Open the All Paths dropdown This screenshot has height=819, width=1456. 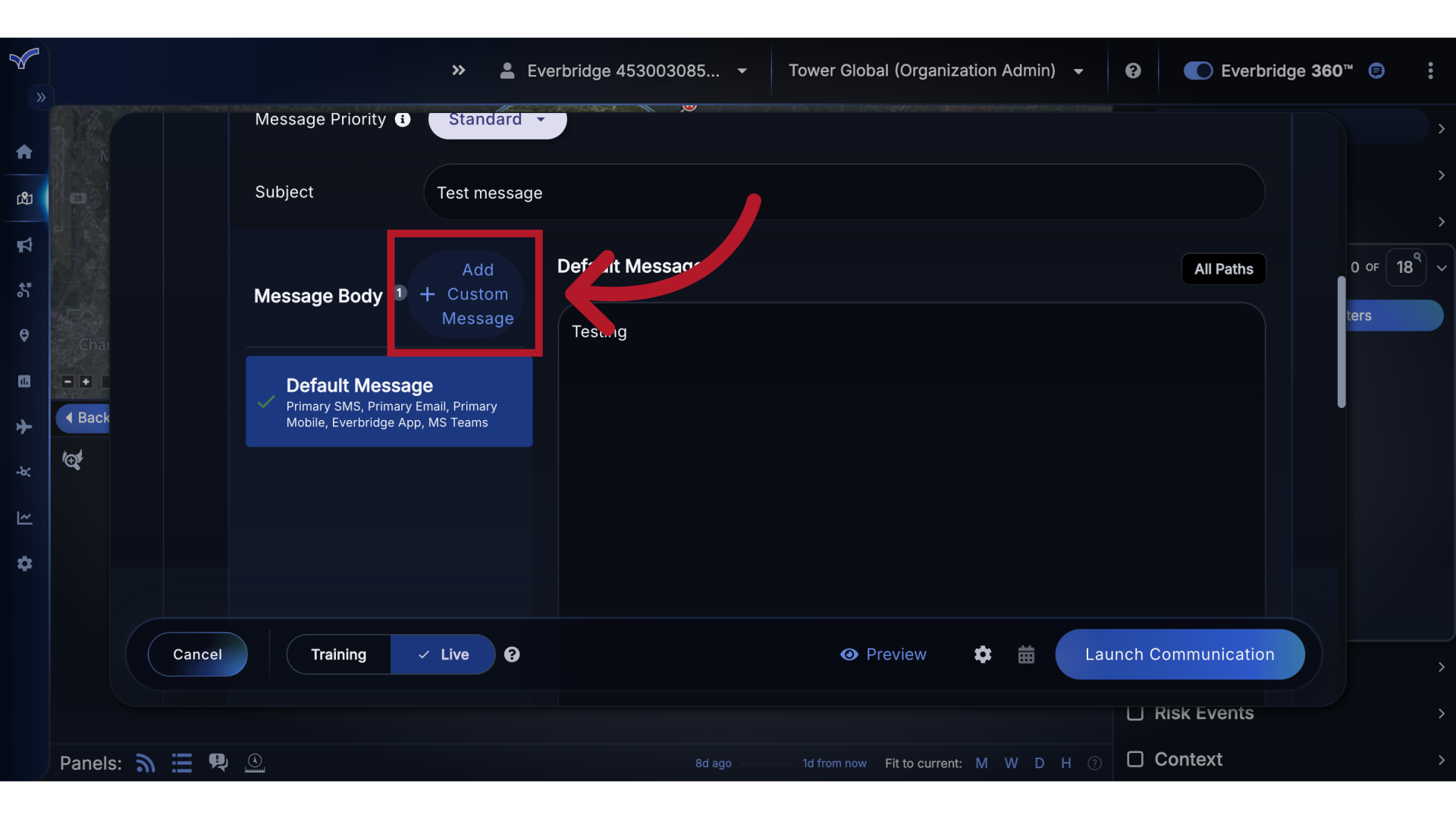coord(1223,268)
